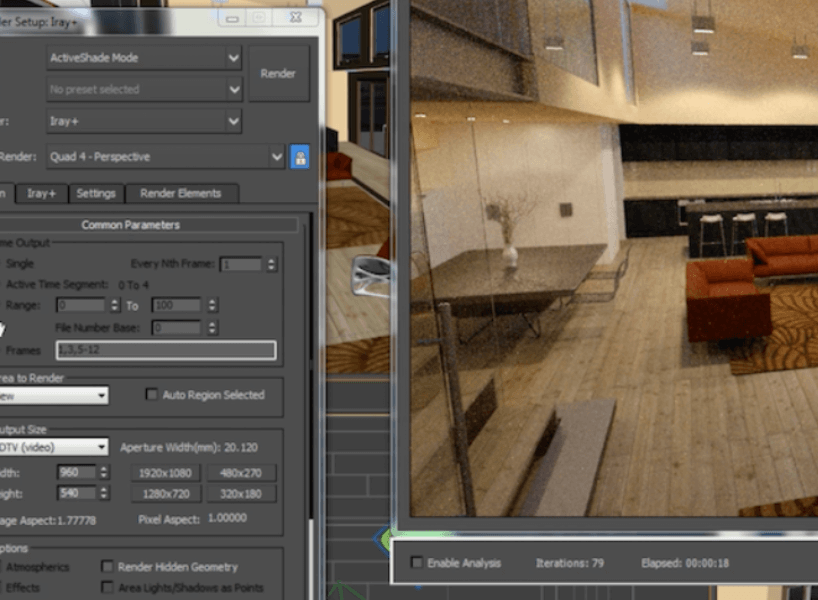Click the Width field showing 960
The height and width of the screenshot is (600, 818).
tap(76, 473)
